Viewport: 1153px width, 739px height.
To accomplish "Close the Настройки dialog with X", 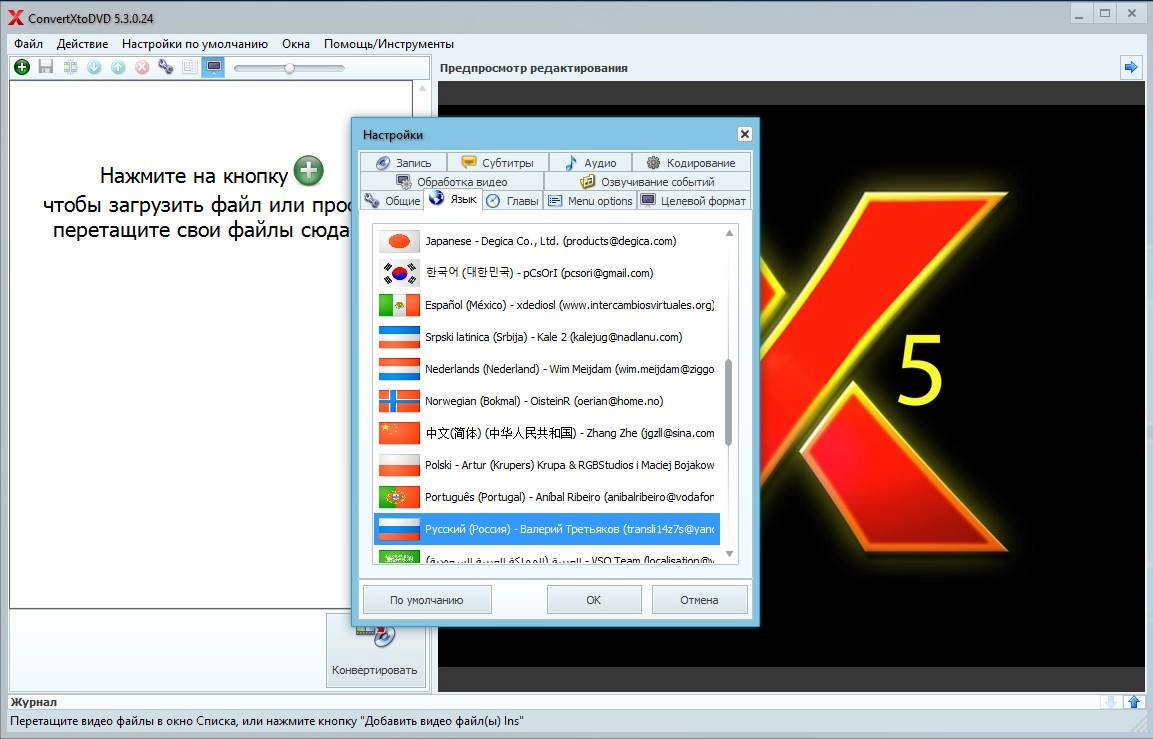I will (744, 134).
